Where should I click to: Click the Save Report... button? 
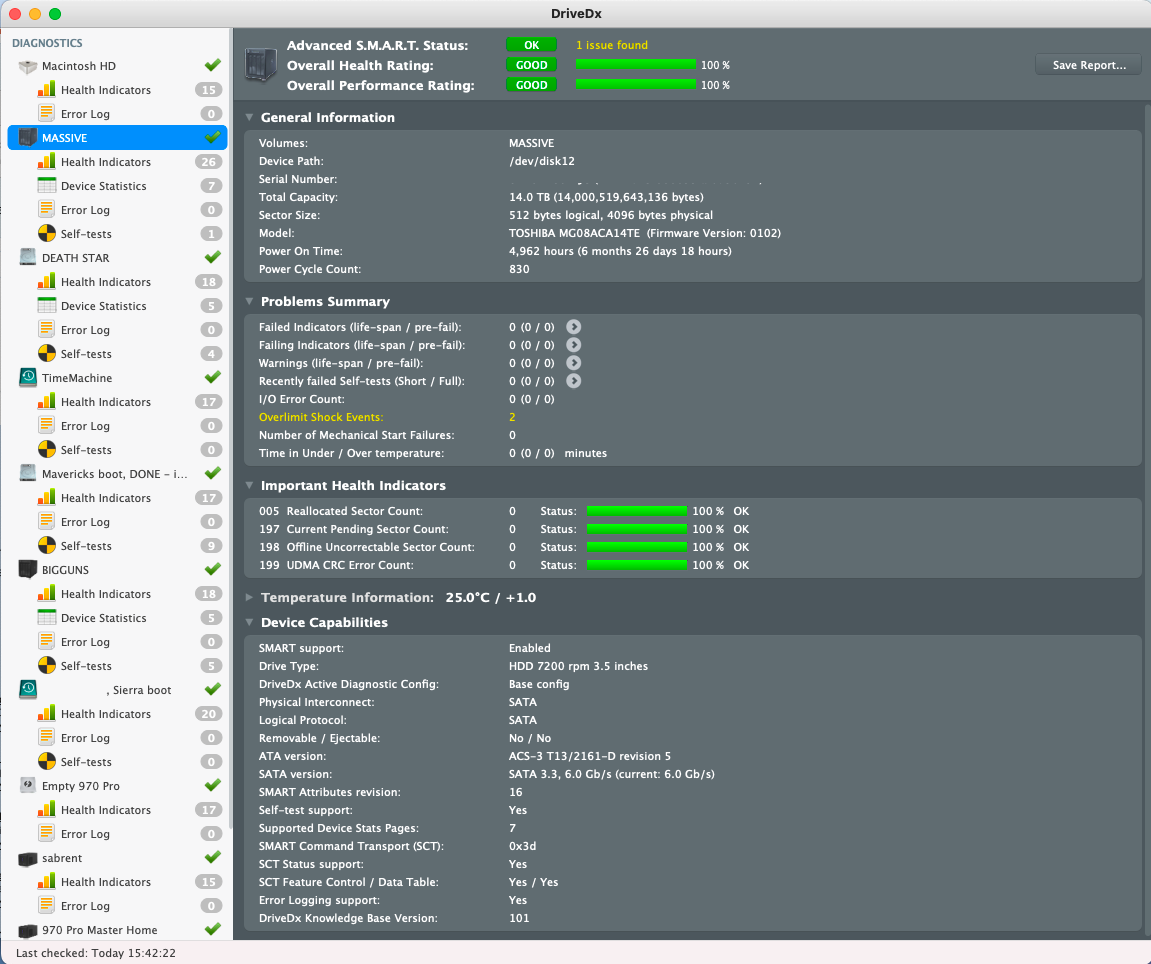click(1089, 65)
